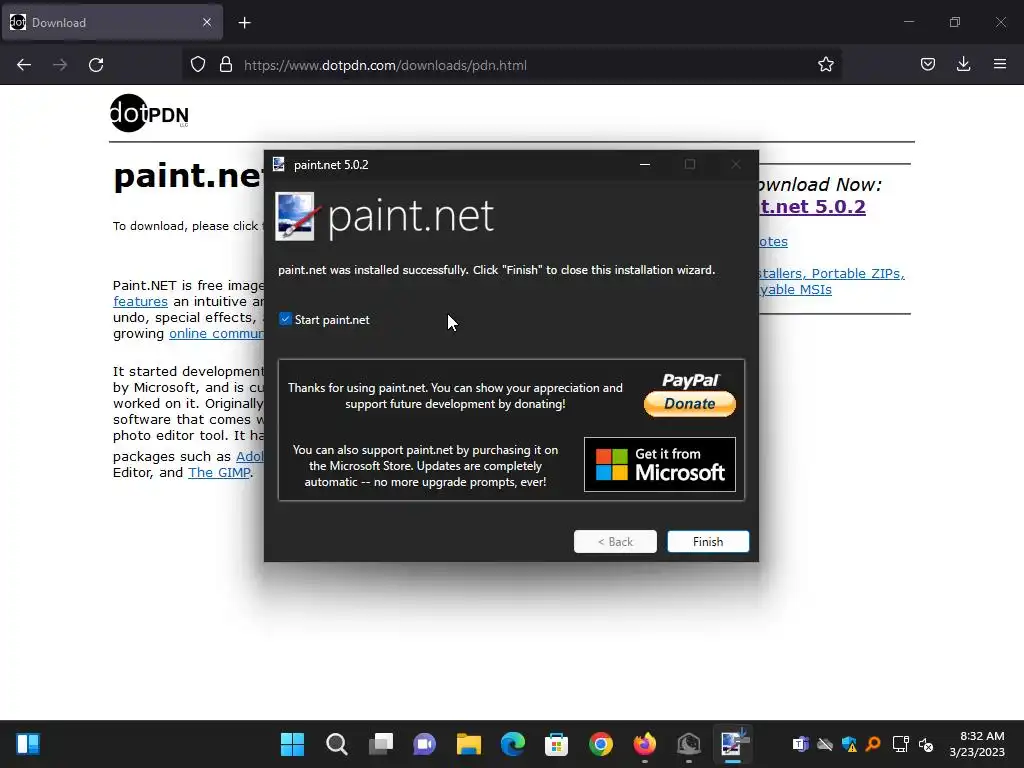This screenshot has height=768, width=1024.
Task: Open the Widgets panel on taskbar
Action: [28, 744]
